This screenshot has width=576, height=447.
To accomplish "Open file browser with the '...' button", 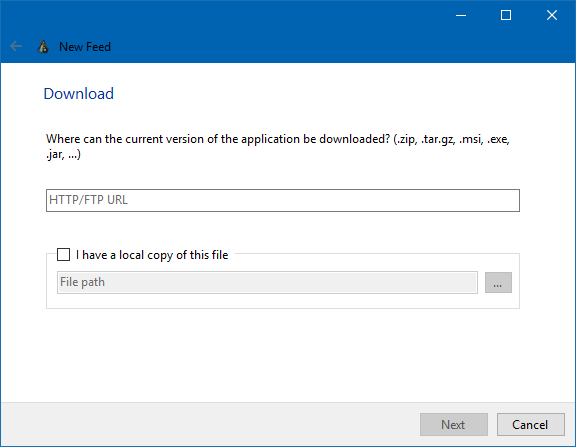I will (498, 282).
